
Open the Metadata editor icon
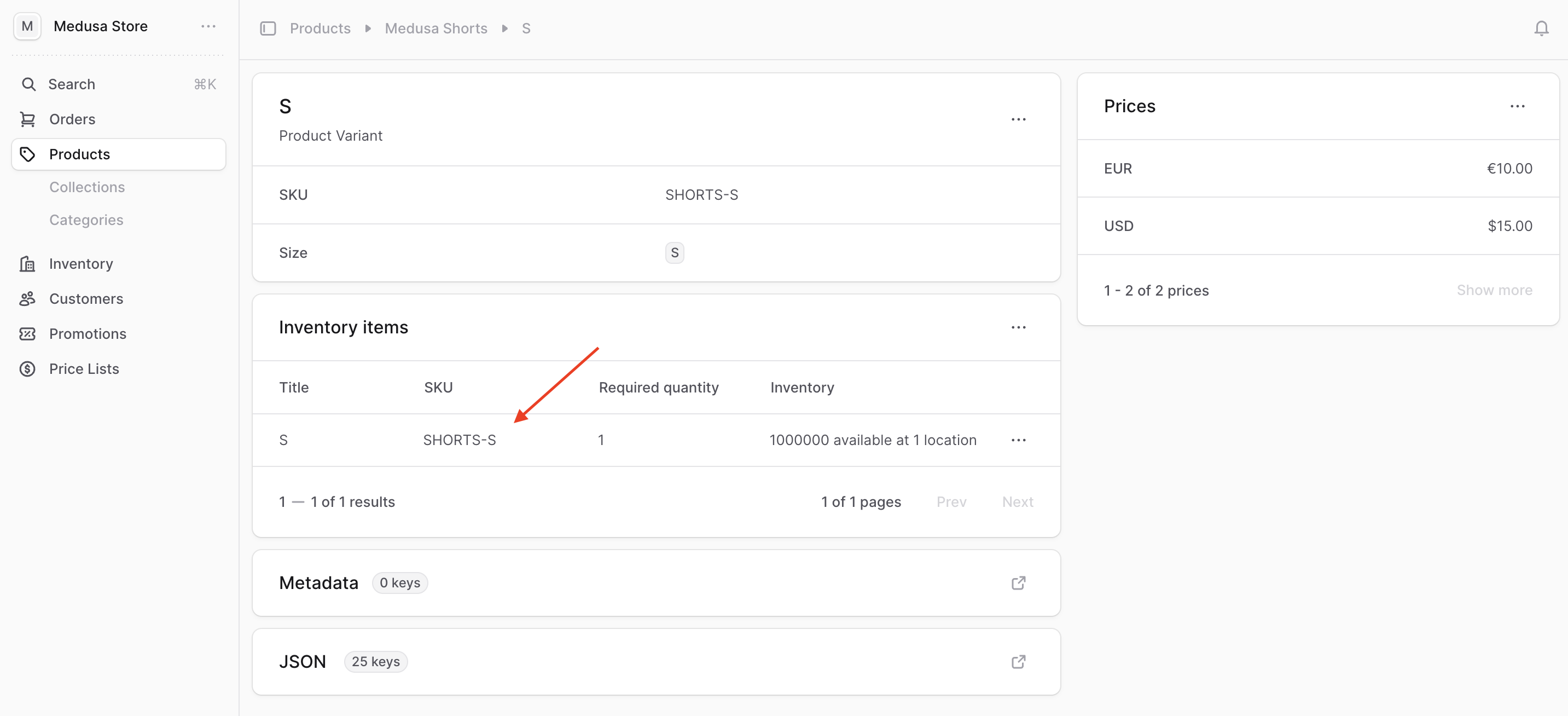click(1018, 582)
